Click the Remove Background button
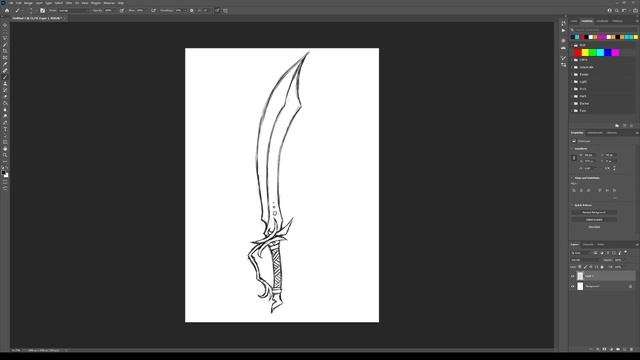 coord(594,213)
